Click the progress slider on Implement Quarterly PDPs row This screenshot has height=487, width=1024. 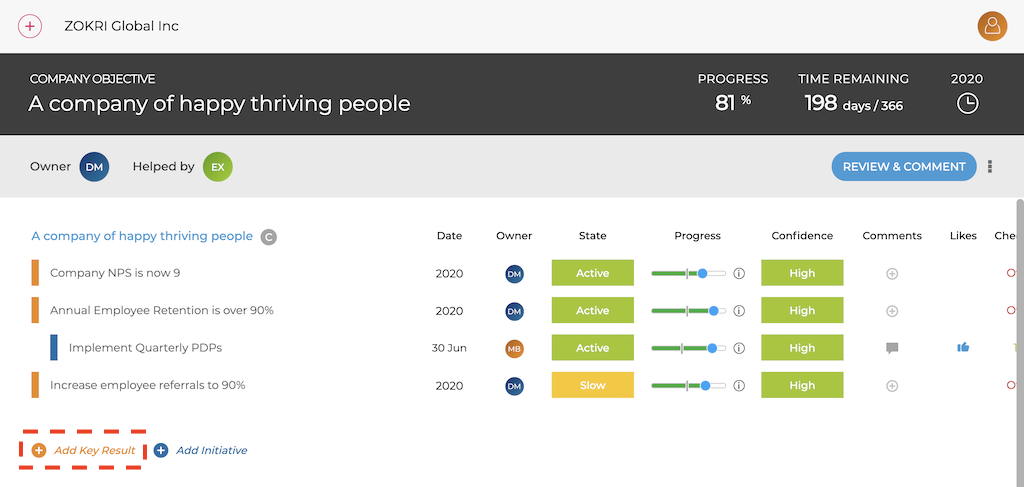point(689,349)
